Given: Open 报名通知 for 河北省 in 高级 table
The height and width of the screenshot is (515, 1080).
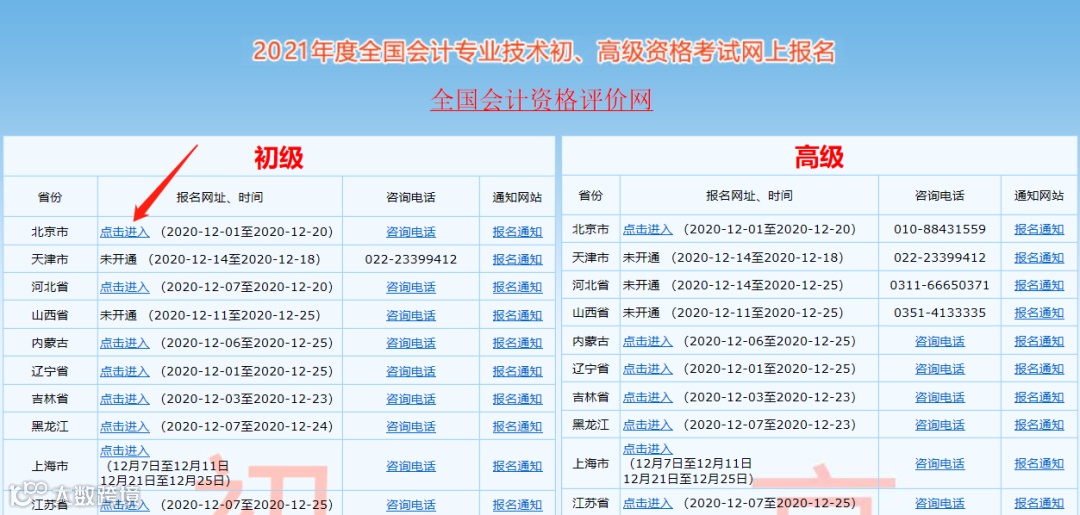Looking at the screenshot, I should (1039, 285).
